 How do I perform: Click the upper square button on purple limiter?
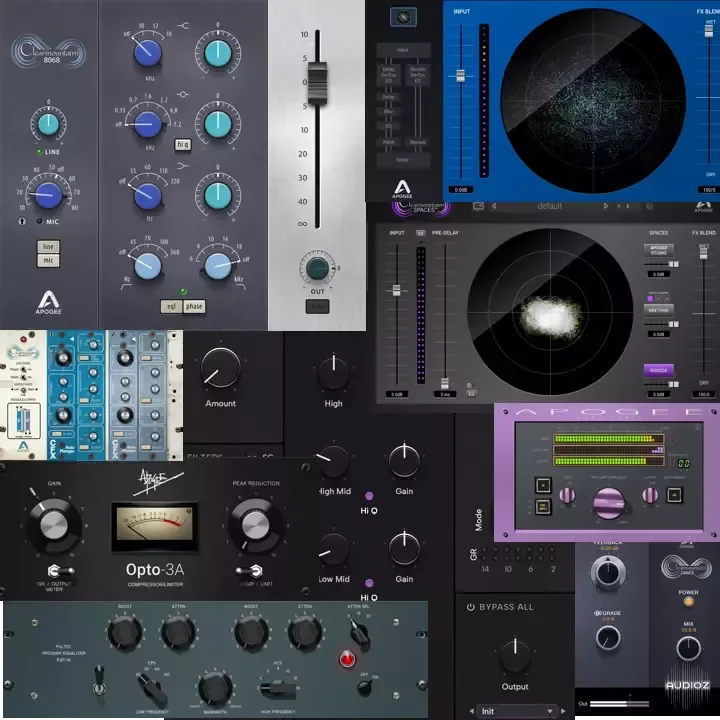coord(543,485)
